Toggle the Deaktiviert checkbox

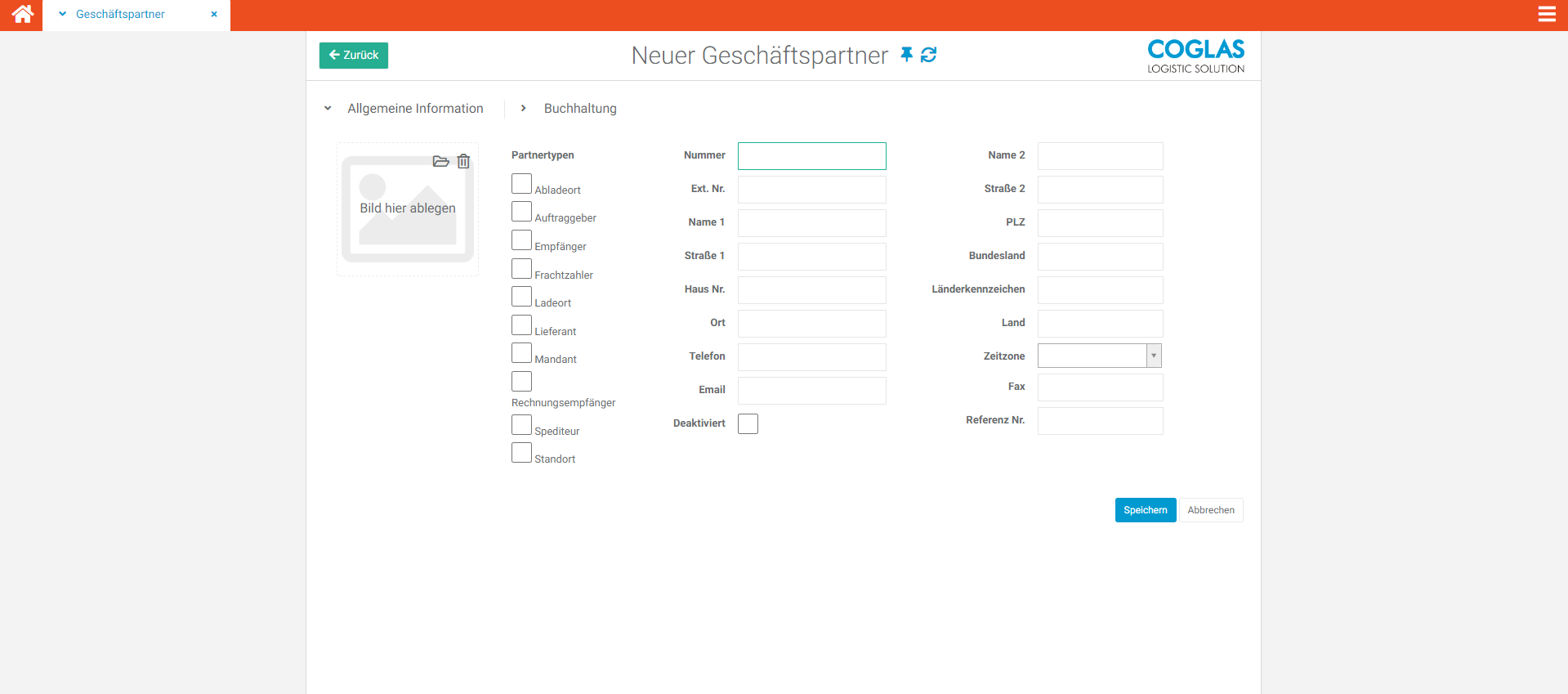(748, 423)
